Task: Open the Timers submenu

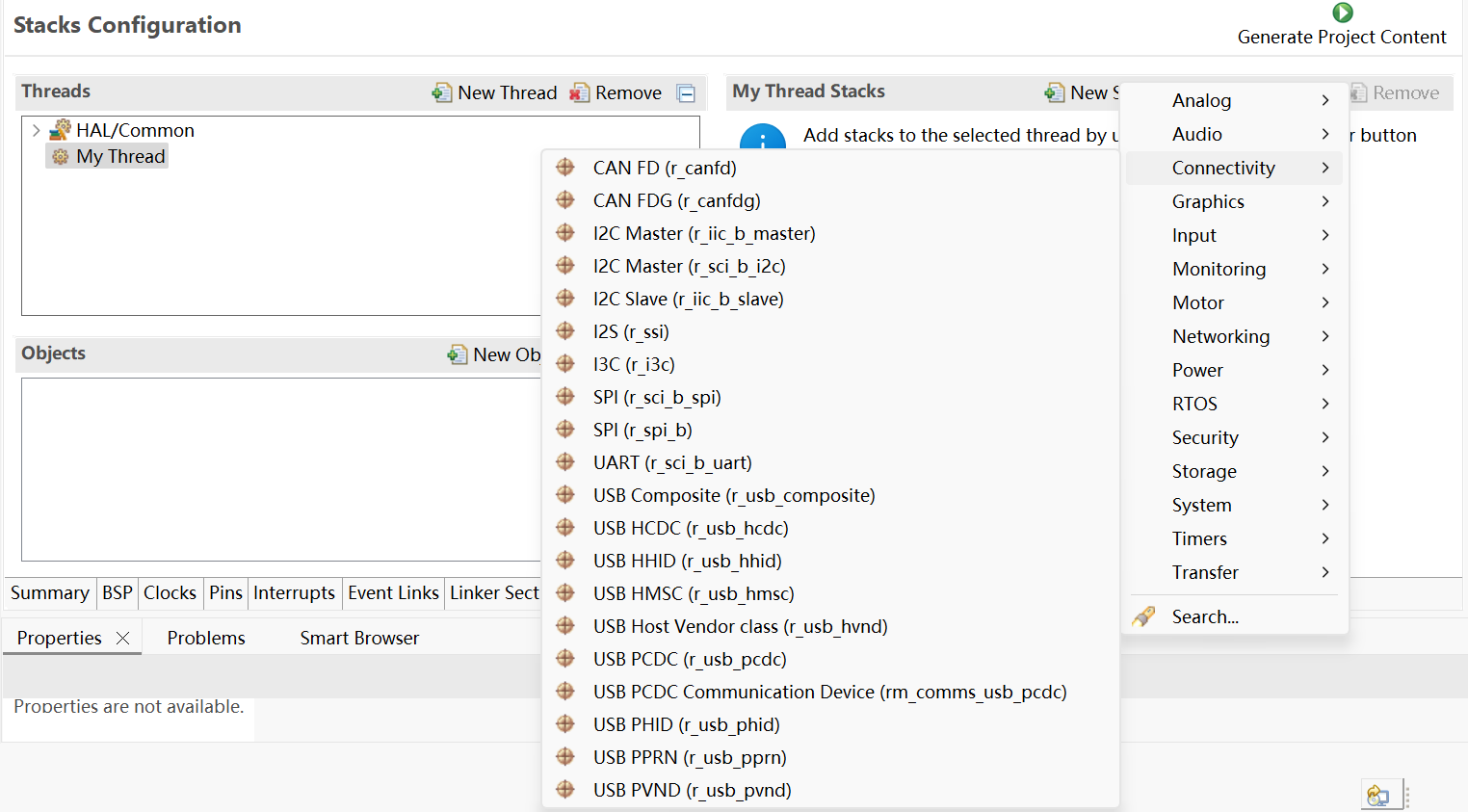Action: click(x=1235, y=538)
